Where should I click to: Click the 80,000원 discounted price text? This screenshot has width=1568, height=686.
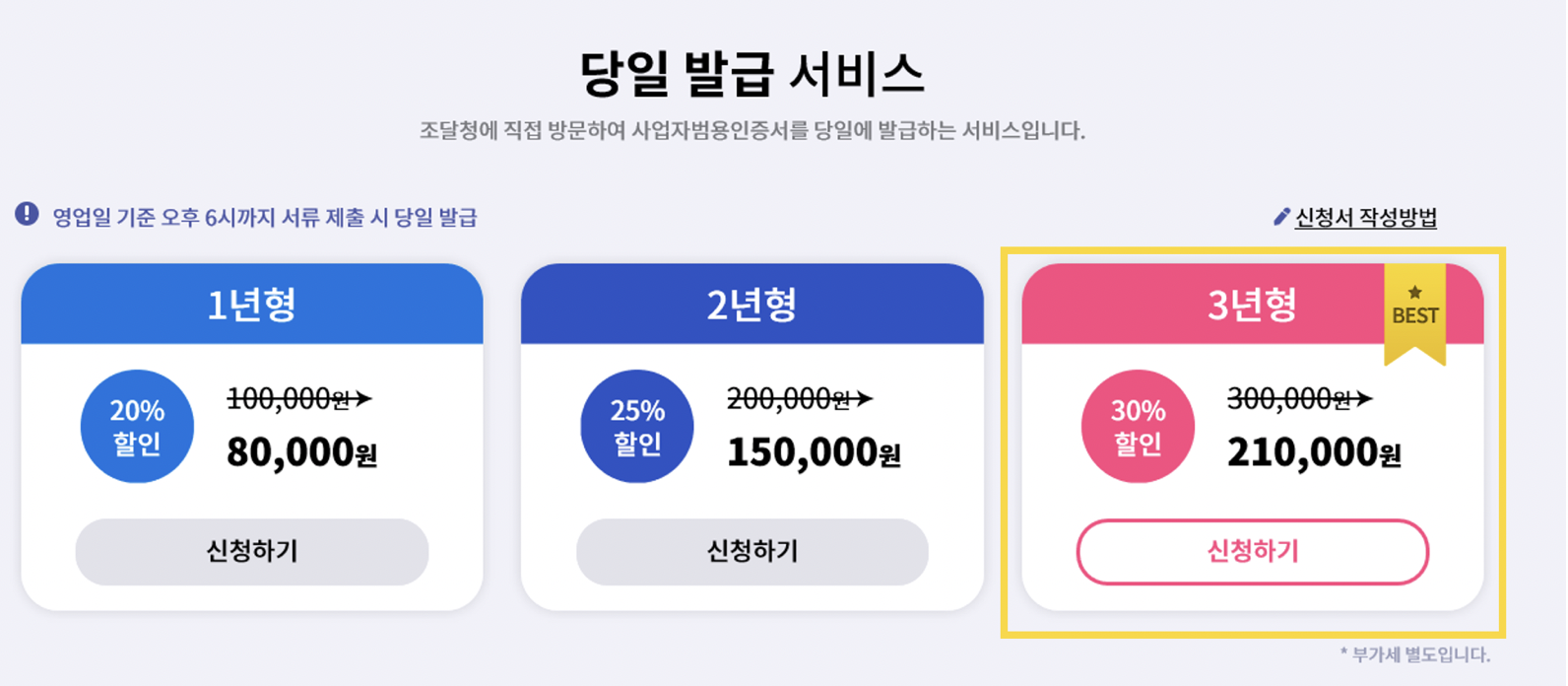300,451
